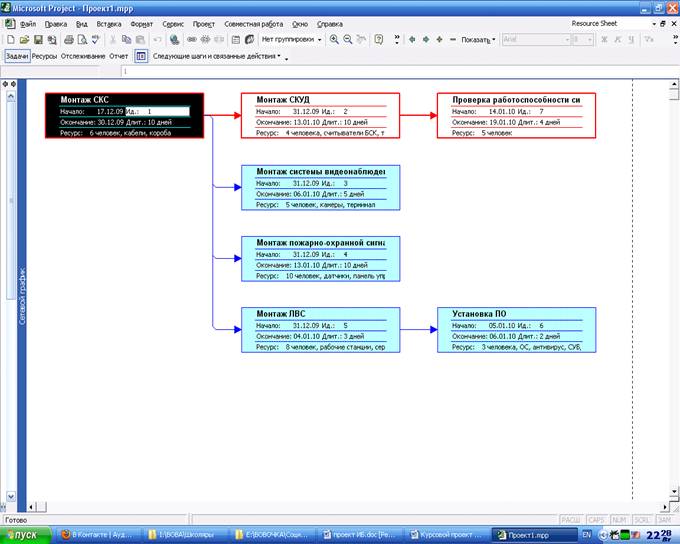Viewport: 680px width, 544px height.
Task: Open 'Следующие шаги и связанные действия' dropdown
Action: click(x=216, y=56)
